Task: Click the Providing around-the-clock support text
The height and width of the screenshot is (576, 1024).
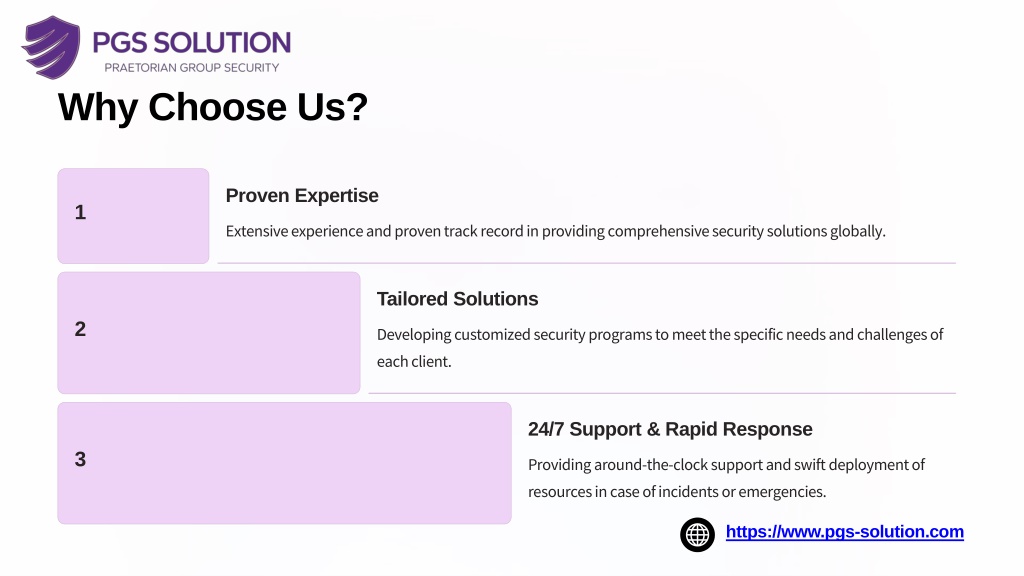Action: point(726,478)
